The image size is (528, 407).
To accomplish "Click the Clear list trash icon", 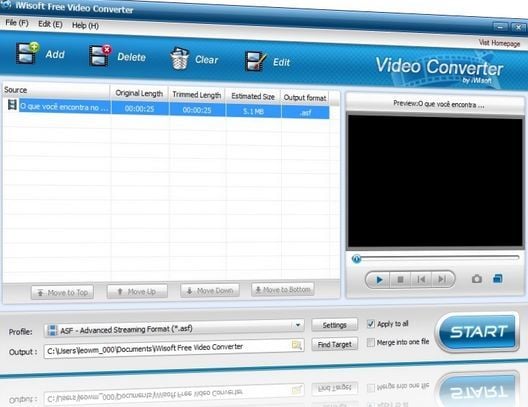I will pos(179,59).
